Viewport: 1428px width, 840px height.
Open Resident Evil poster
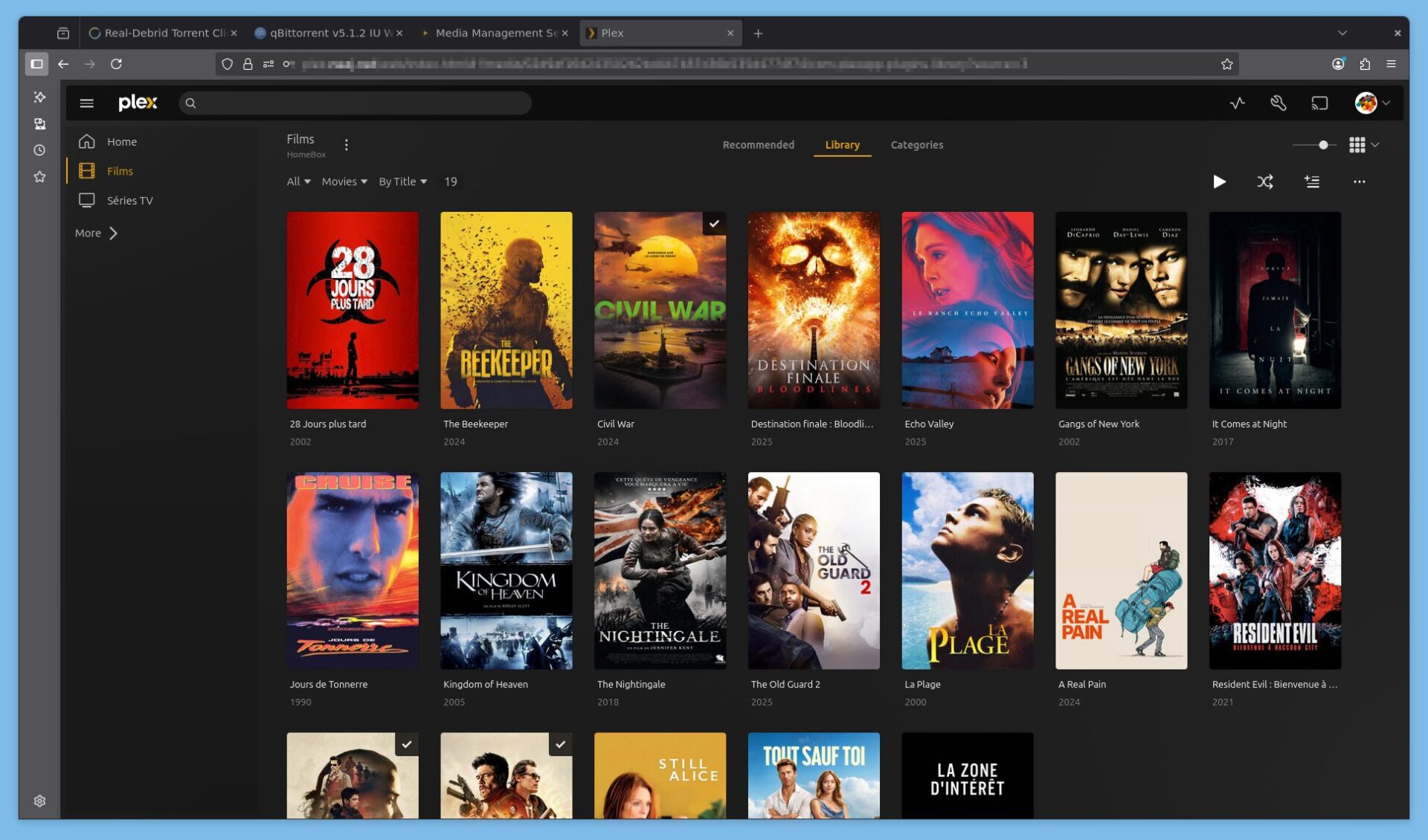[1275, 571]
